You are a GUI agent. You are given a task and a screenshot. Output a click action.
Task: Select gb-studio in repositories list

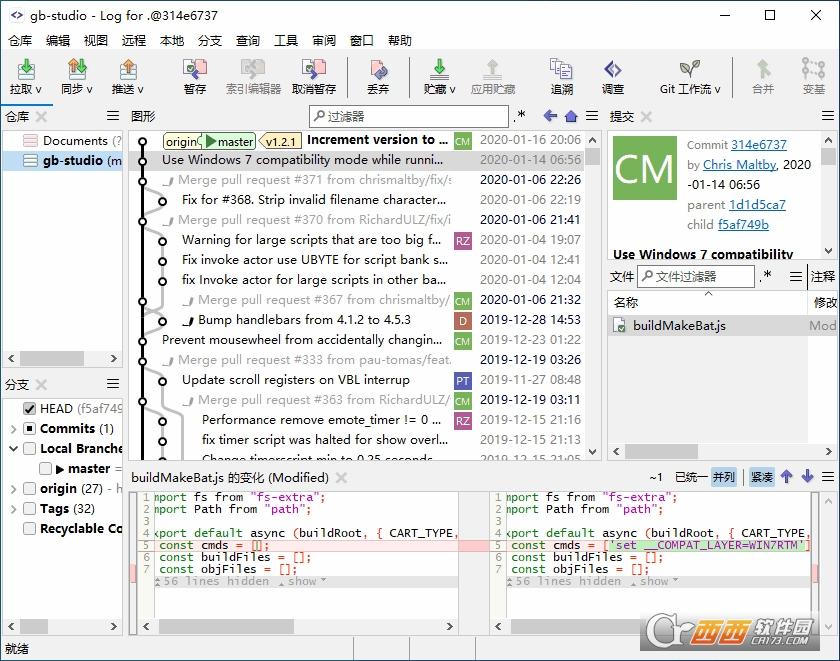[x=62, y=161]
